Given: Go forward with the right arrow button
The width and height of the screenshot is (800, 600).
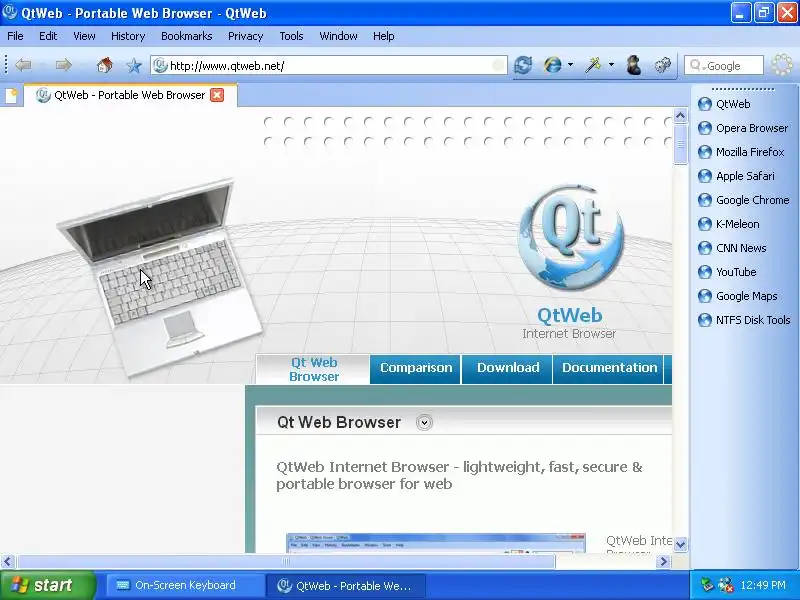Looking at the screenshot, I should 63,65.
